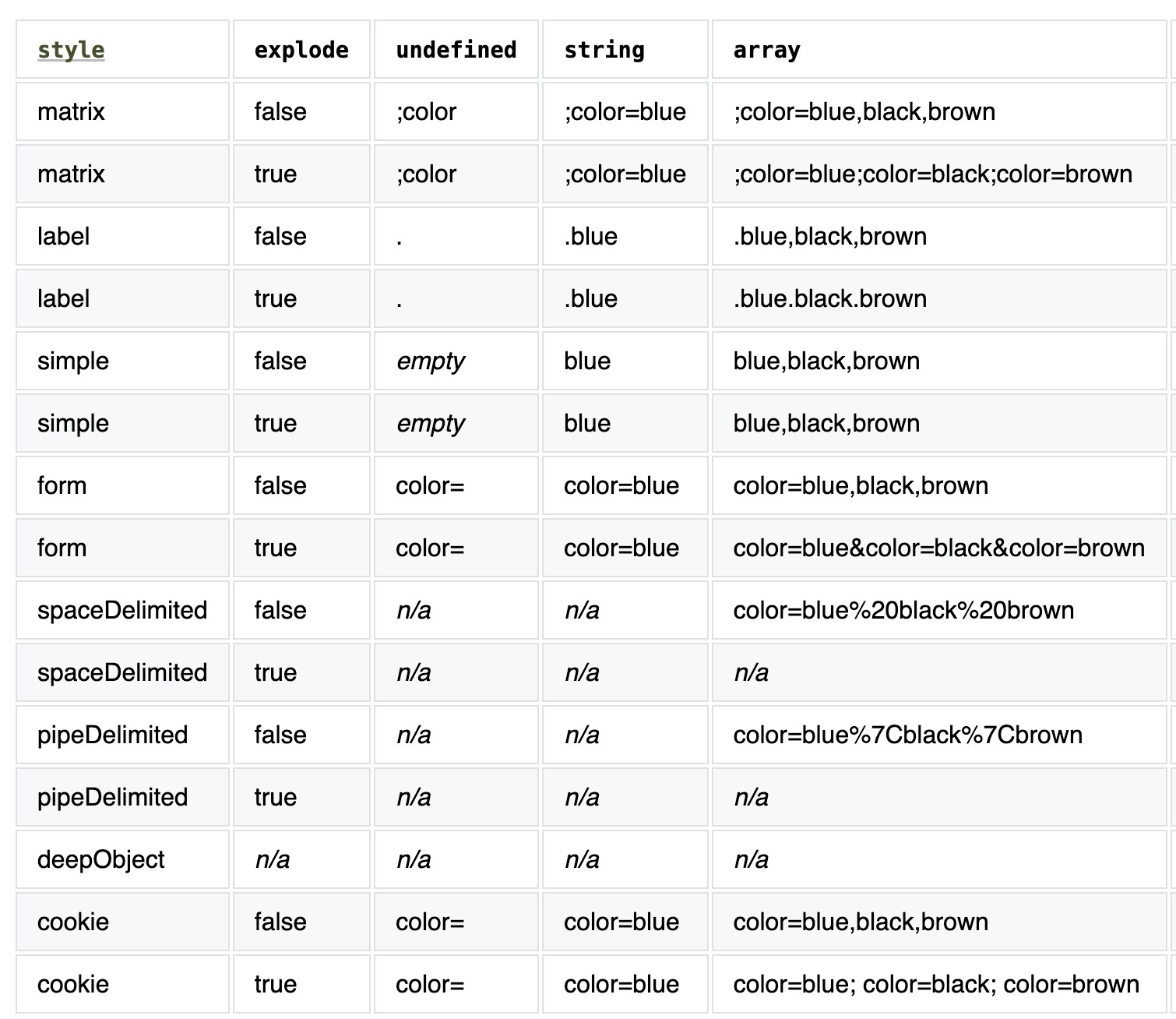1176x1019 pixels.
Task: Click the string column header
Action: 604,50
